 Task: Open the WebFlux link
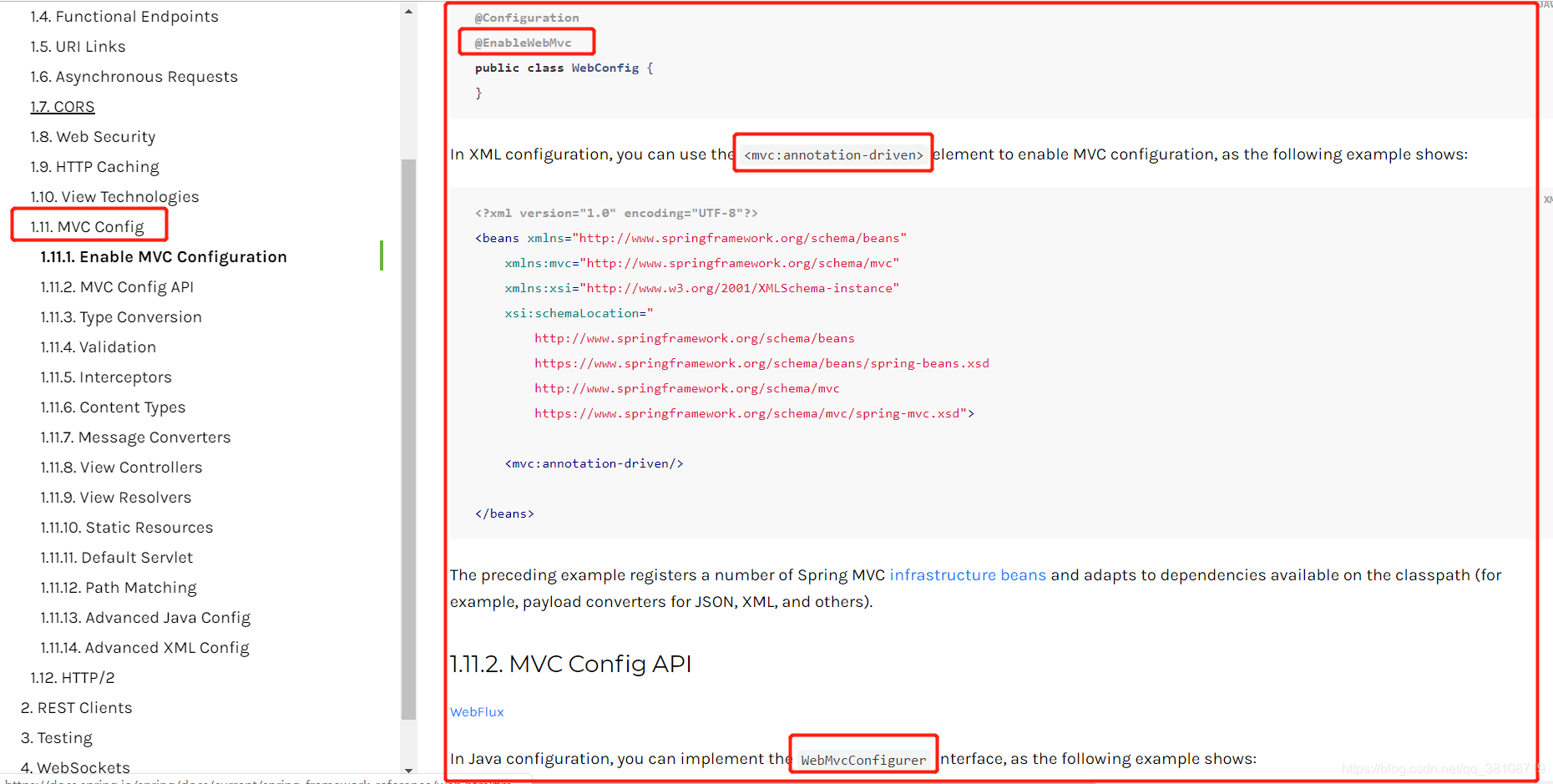tap(477, 711)
